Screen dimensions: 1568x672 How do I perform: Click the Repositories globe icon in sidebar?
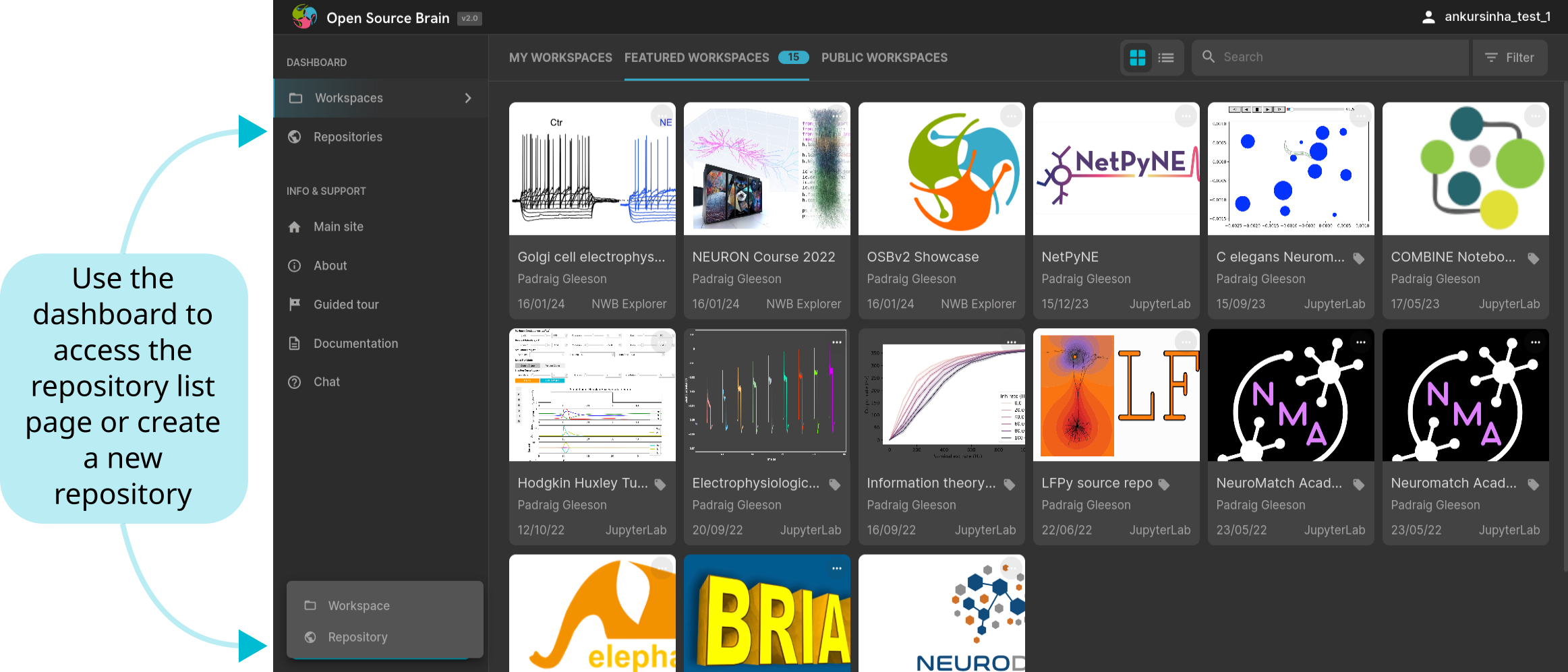(295, 137)
